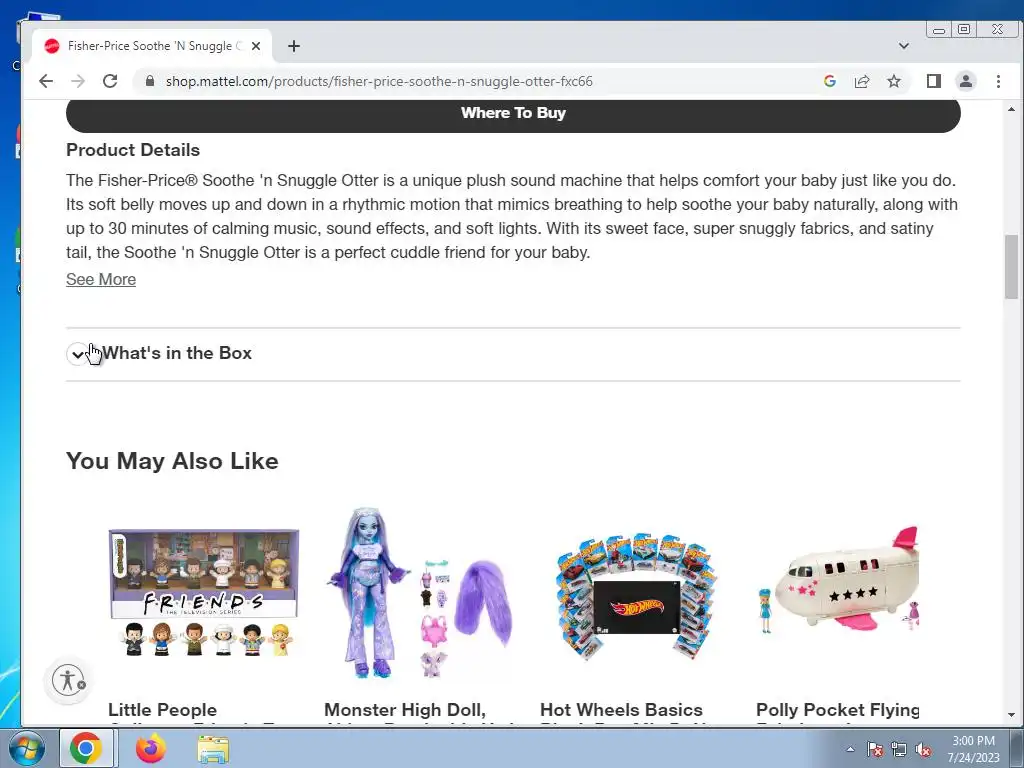The image size is (1024, 768).
Task: Click the What's in the Box heading
Action: pyautogui.click(x=177, y=353)
